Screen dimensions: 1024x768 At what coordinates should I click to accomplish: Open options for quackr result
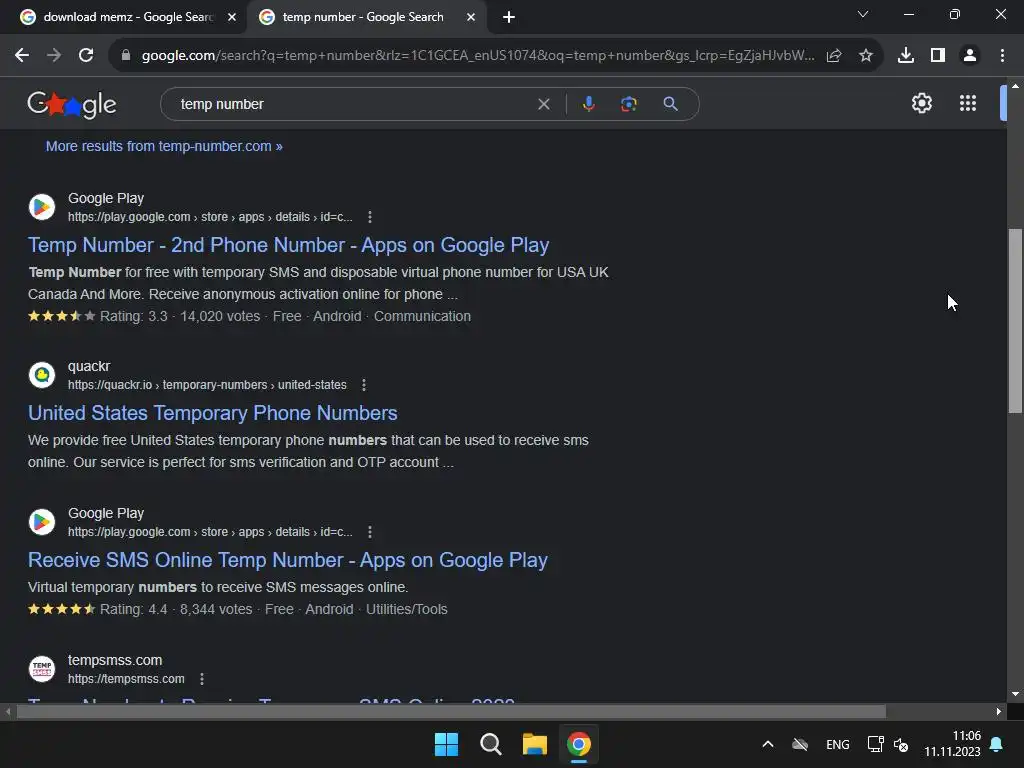pyautogui.click(x=364, y=385)
